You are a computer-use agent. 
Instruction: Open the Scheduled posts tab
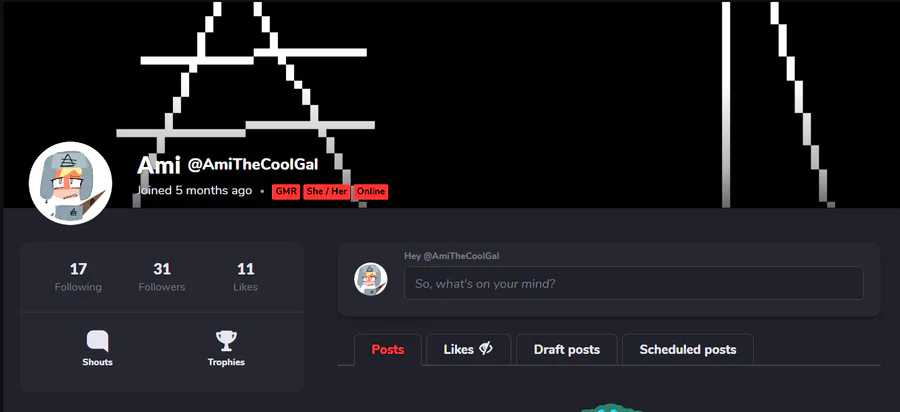tap(688, 349)
